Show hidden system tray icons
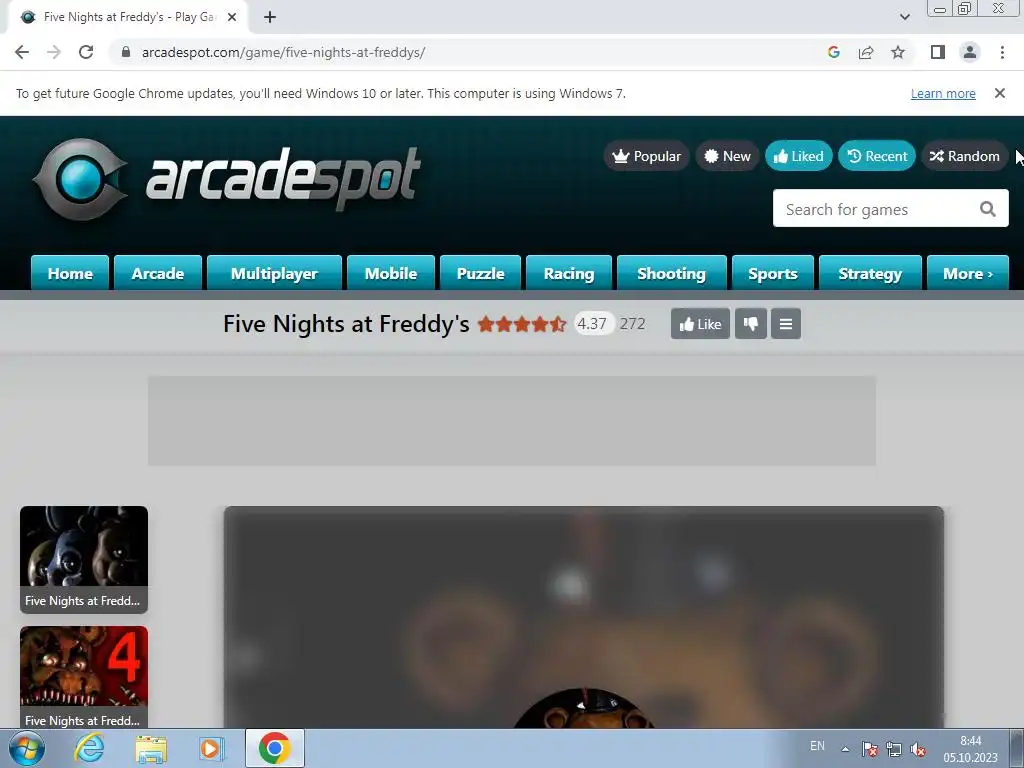The width and height of the screenshot is (1024, 768). point(845,749)
